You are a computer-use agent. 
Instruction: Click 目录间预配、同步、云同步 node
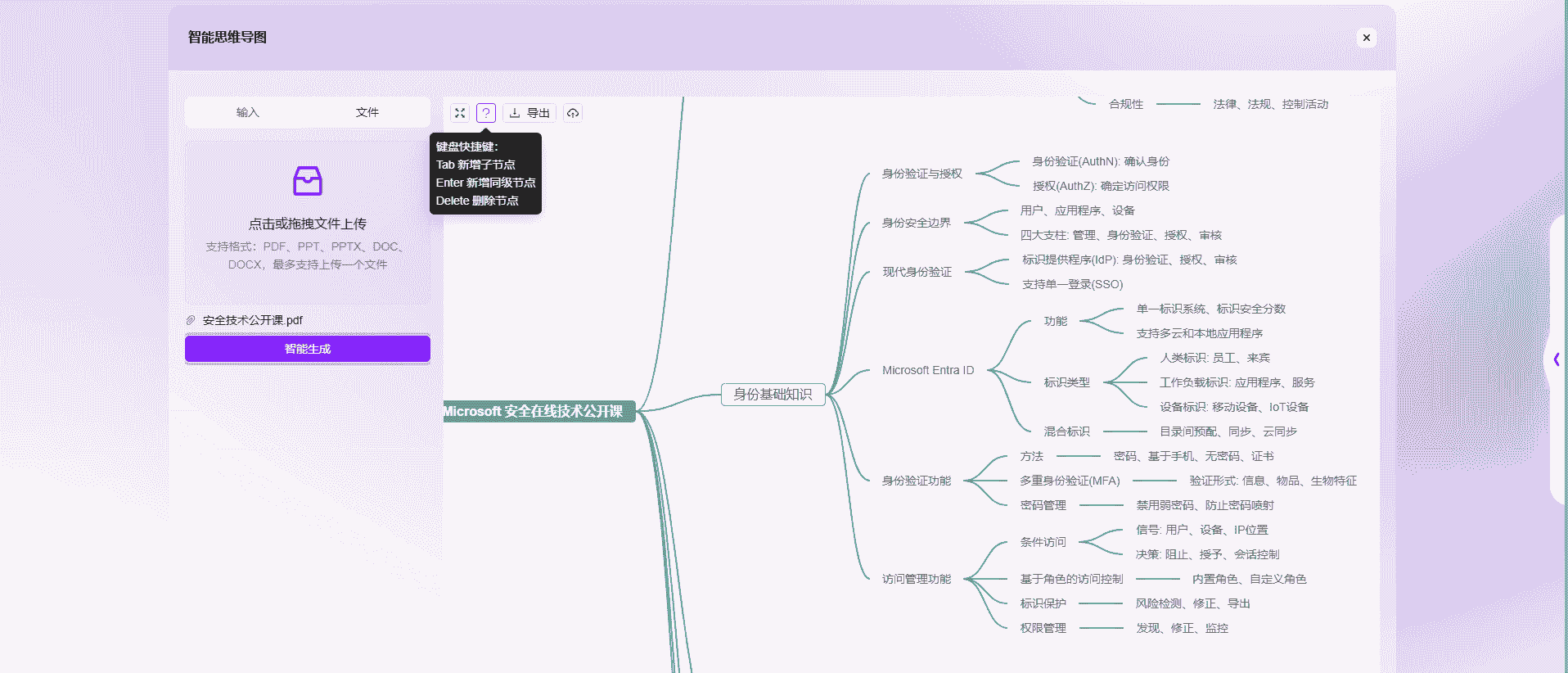point(1228,431)
